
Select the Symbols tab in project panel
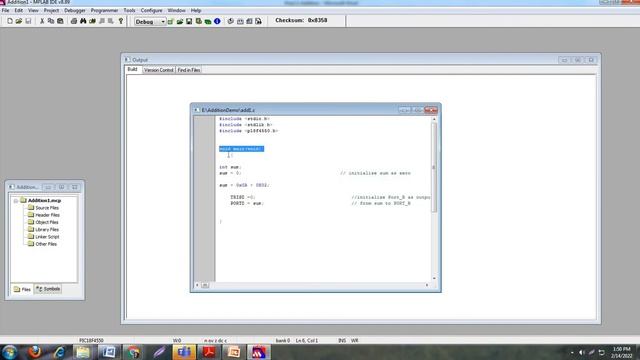48,289
